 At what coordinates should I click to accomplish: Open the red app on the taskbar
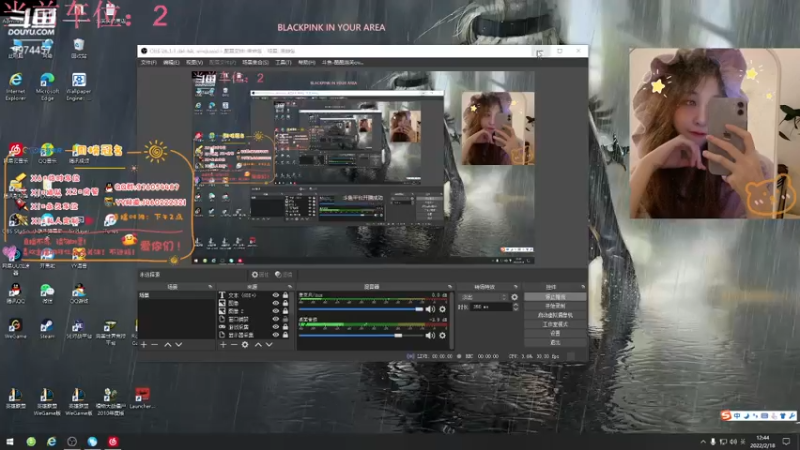pyautogui.click(x=113, y=441)
